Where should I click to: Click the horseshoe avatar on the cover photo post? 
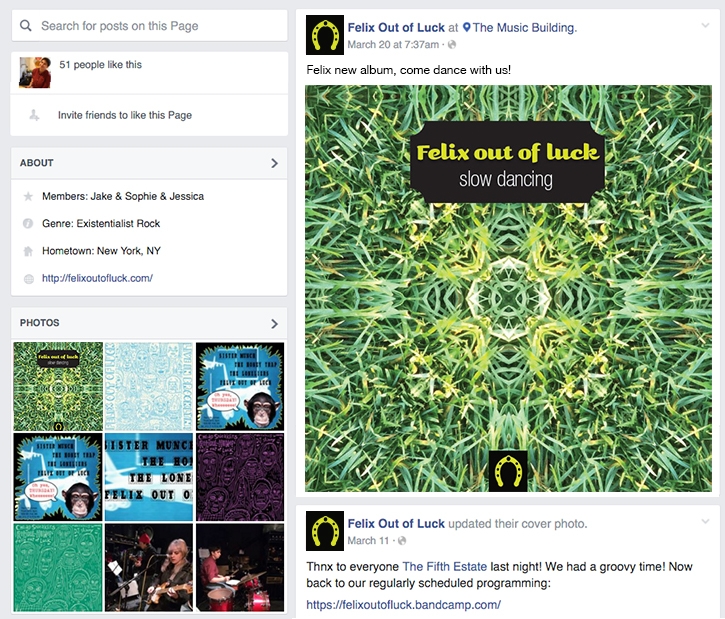pos(325,531)
